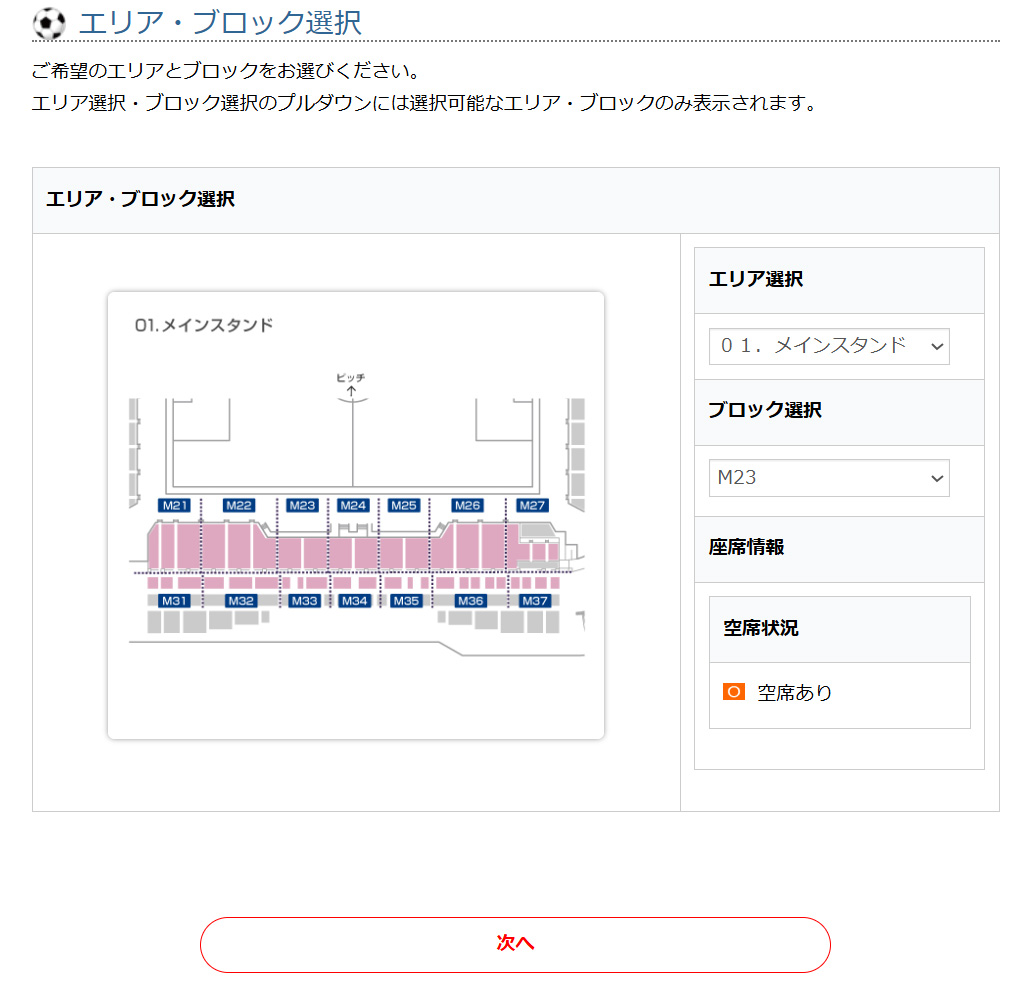Viewport: 1027px width, 984px height.
Task: Select the M31 lower block label
Action: tap(175, 601)
